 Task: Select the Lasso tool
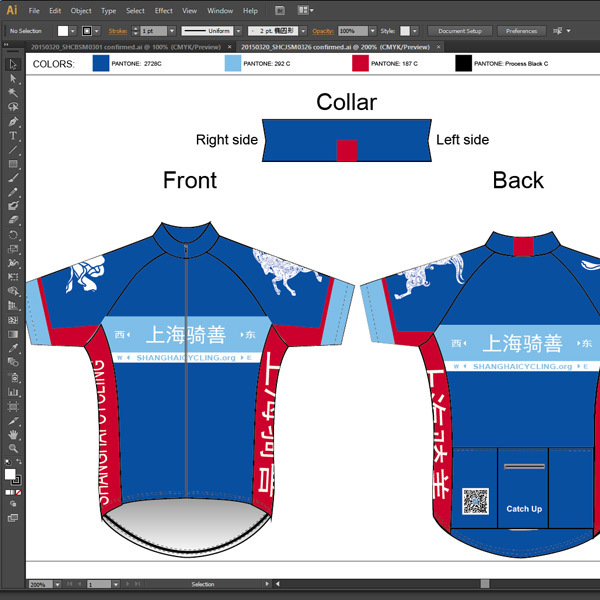point(13,107)
